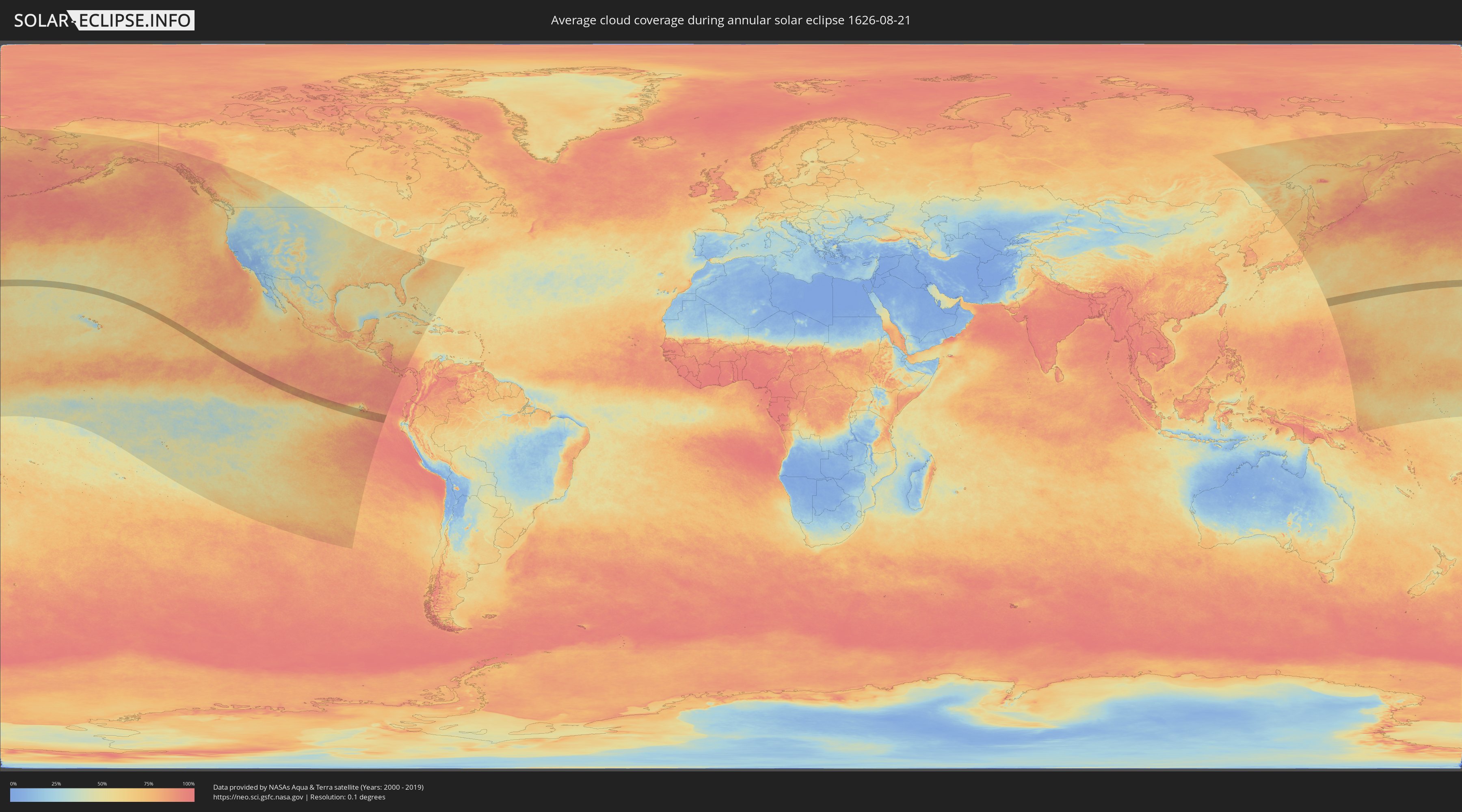Click the 100% legend label
This screenshot has width=1462, height=812.
[188, 784]
